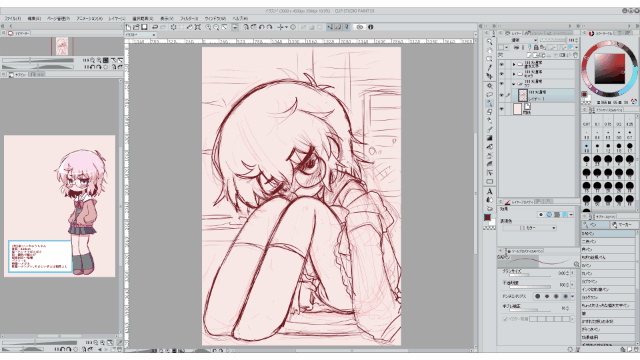Click the Zoom in icon in command bar
The image size is (640, 360).
coord(208,27)
